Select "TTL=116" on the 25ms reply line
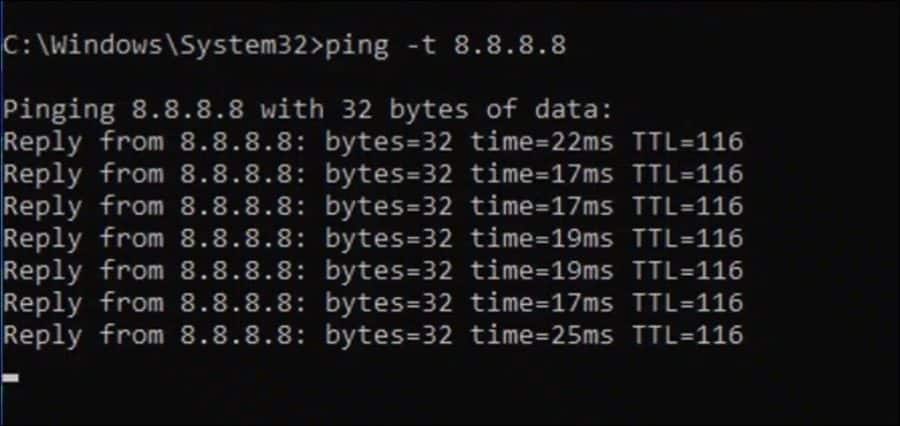Image resolution: width=900 pixels, height=426 pixels. pyautogui.click(x=687, y=334)
